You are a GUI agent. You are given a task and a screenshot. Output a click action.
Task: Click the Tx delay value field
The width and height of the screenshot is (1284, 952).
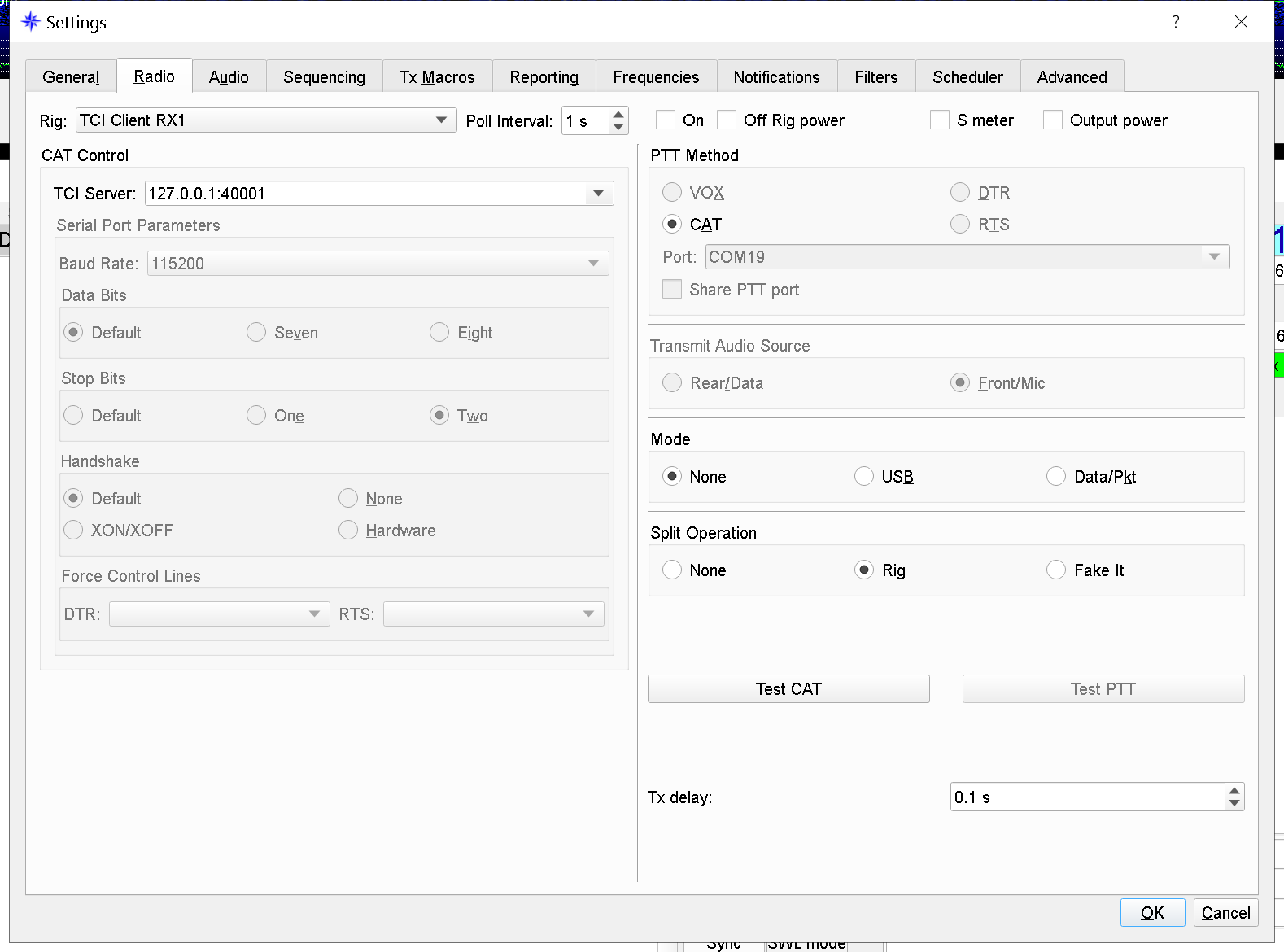[x=1086, y=797]
